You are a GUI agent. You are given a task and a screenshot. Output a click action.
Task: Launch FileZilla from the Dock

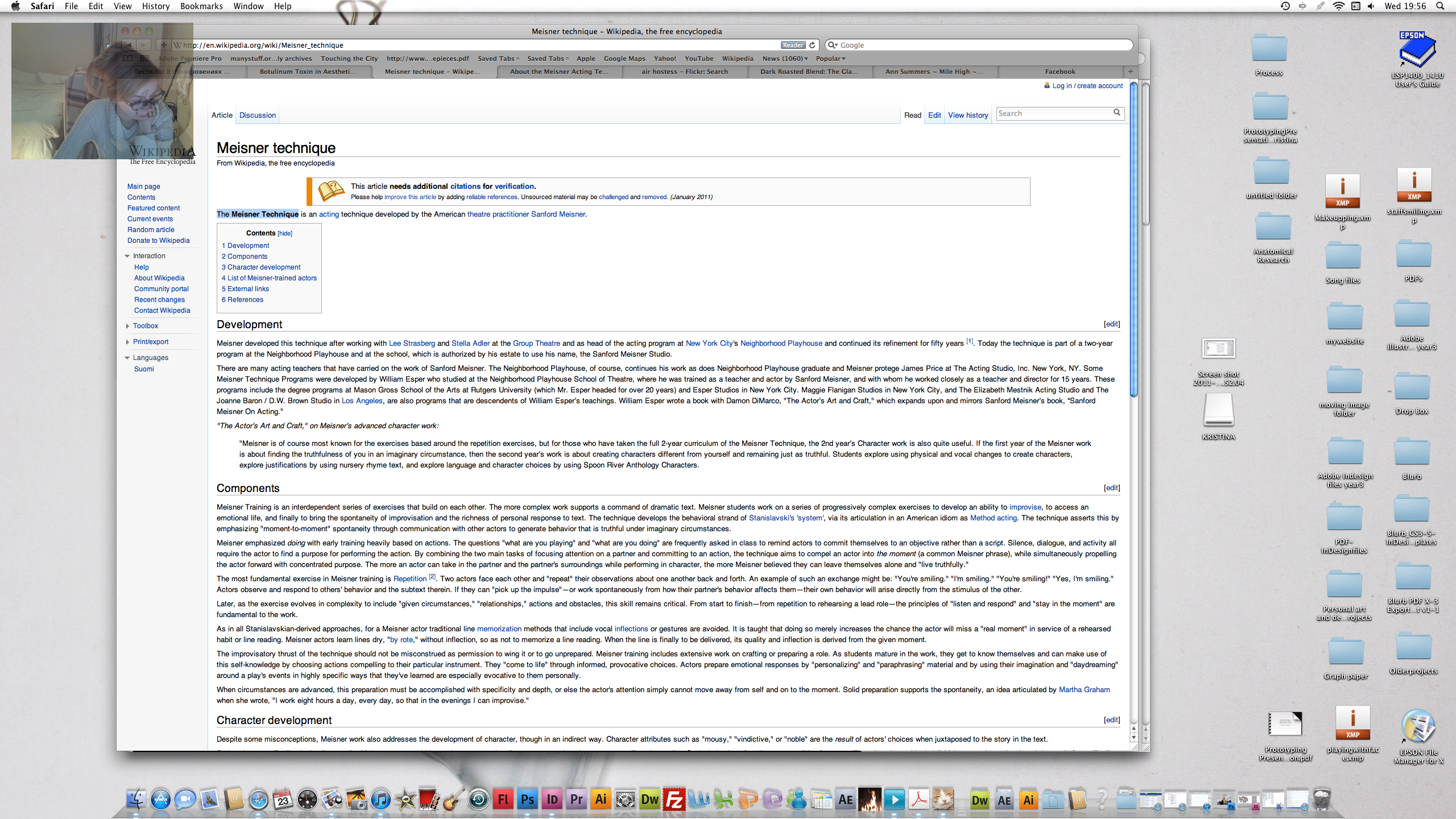point(674,799)
